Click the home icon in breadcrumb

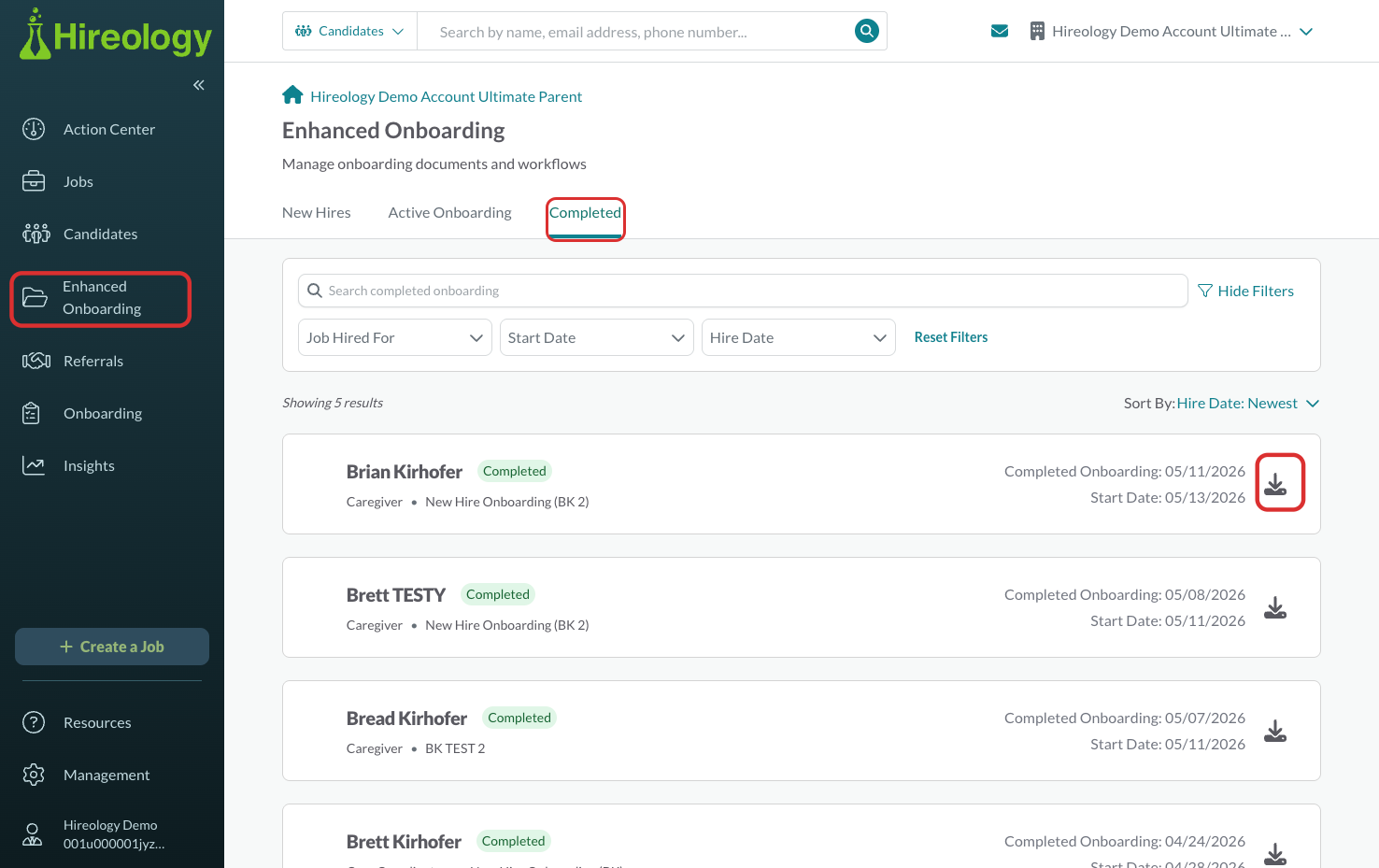[292, 95]
